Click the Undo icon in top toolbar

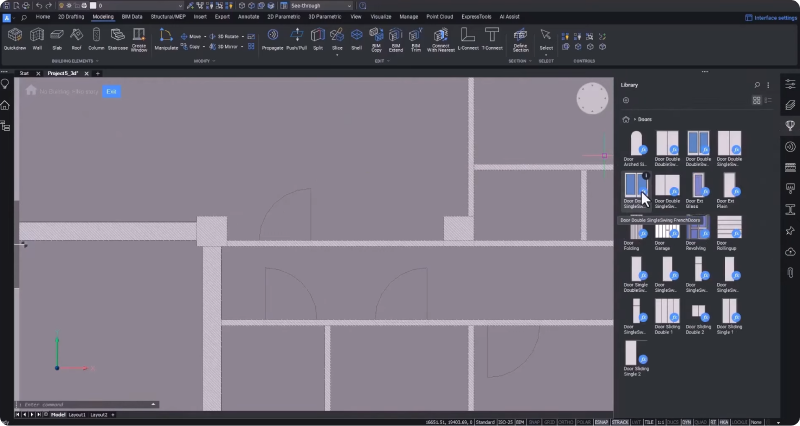pos(39,6)
